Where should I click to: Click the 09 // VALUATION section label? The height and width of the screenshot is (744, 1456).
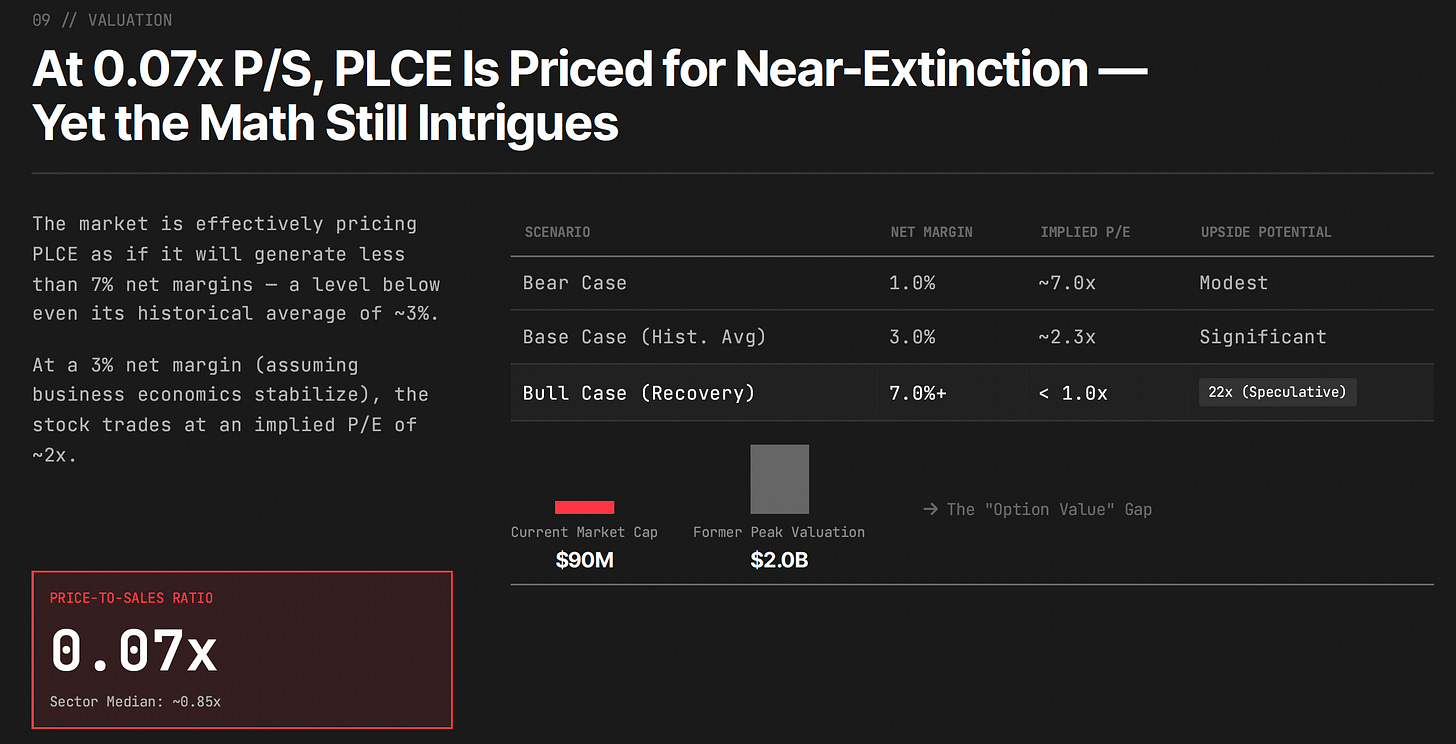click(x=102, y=20)
